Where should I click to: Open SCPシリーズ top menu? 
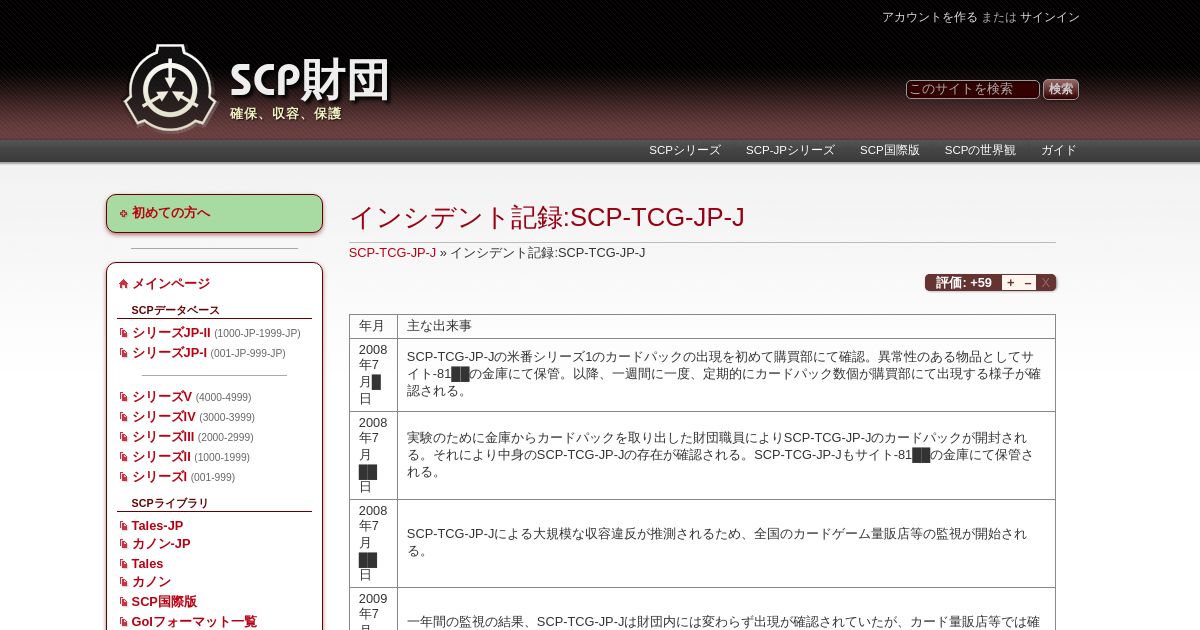pyautogui.click(x=685, y=150)
